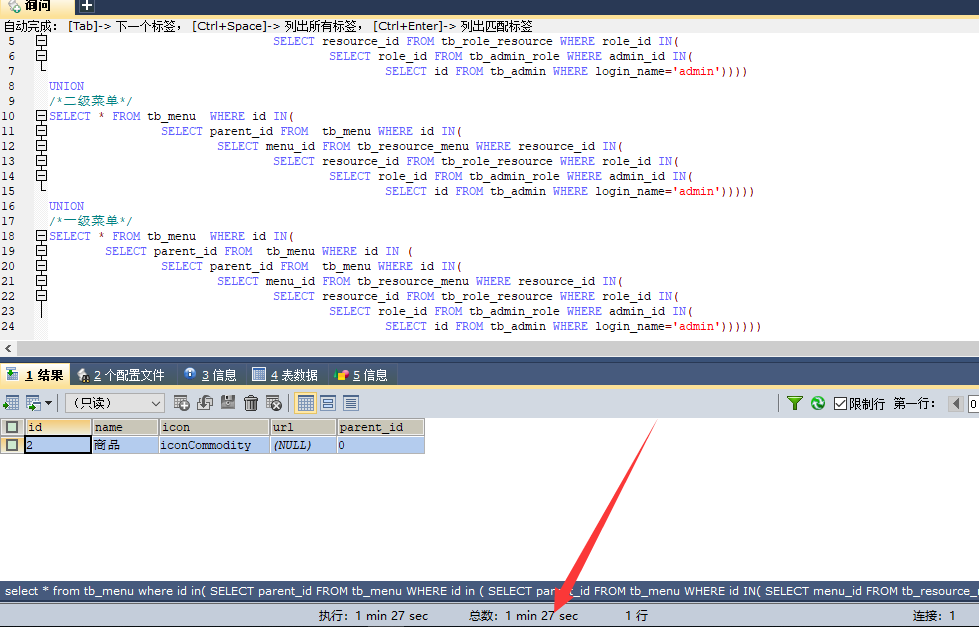Click the green filter funnel icon
Image resolution: width=979 pixels, height=627 pixels.
click(795, 403)
